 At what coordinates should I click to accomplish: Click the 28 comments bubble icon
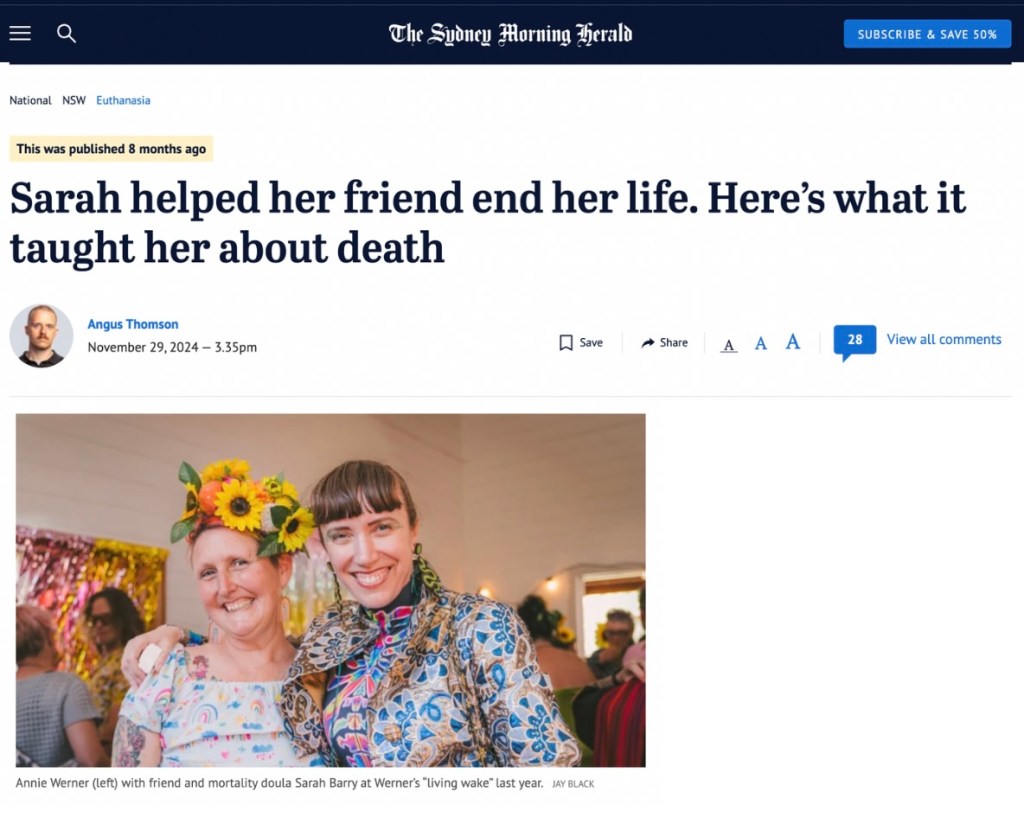[x=854, y=340]
